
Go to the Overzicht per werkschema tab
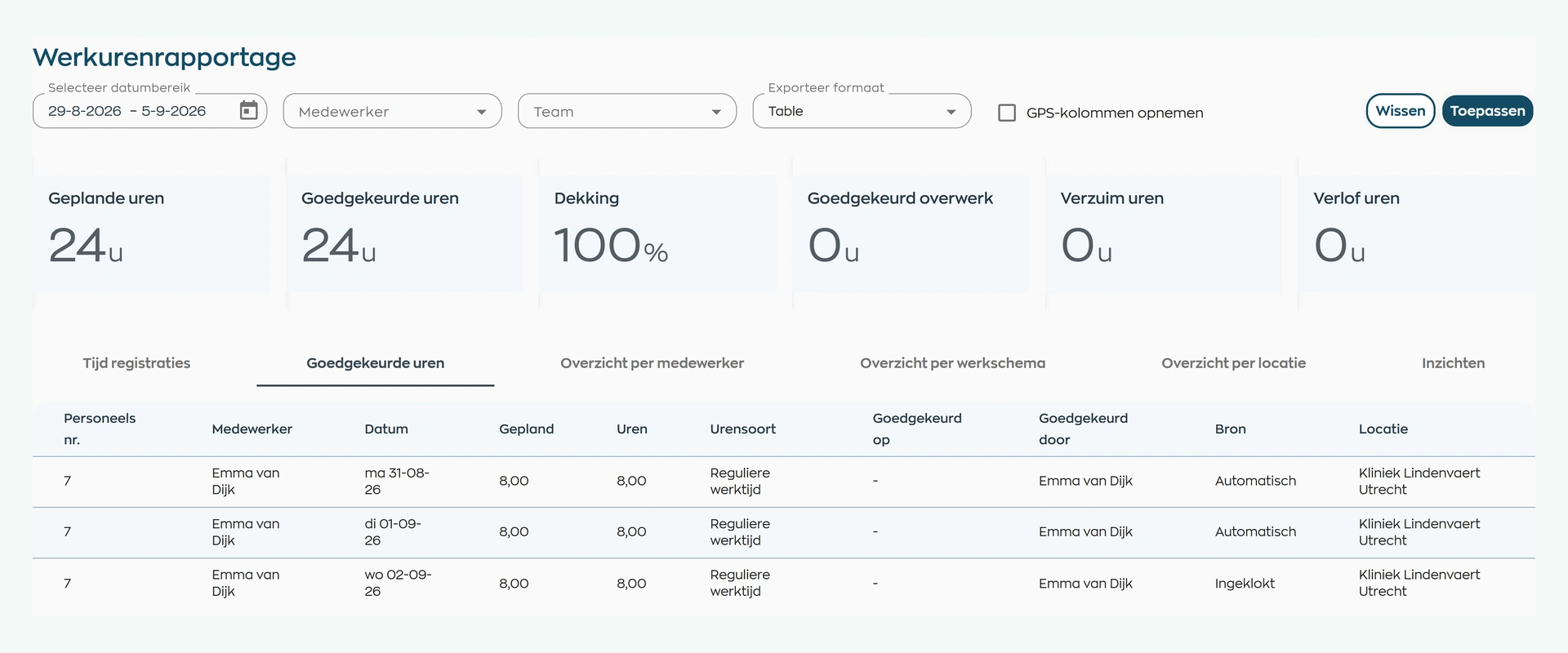952,363
